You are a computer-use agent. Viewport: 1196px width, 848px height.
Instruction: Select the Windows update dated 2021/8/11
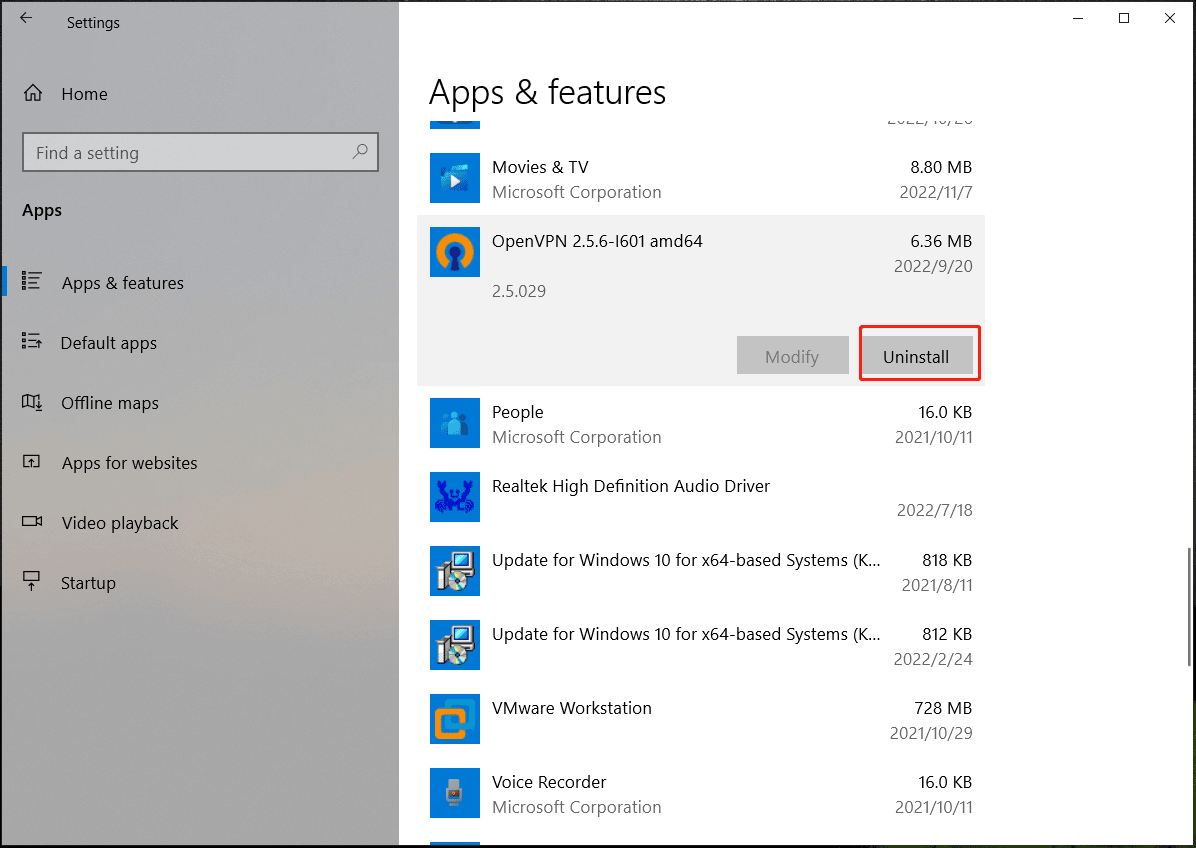coord(686,561)
